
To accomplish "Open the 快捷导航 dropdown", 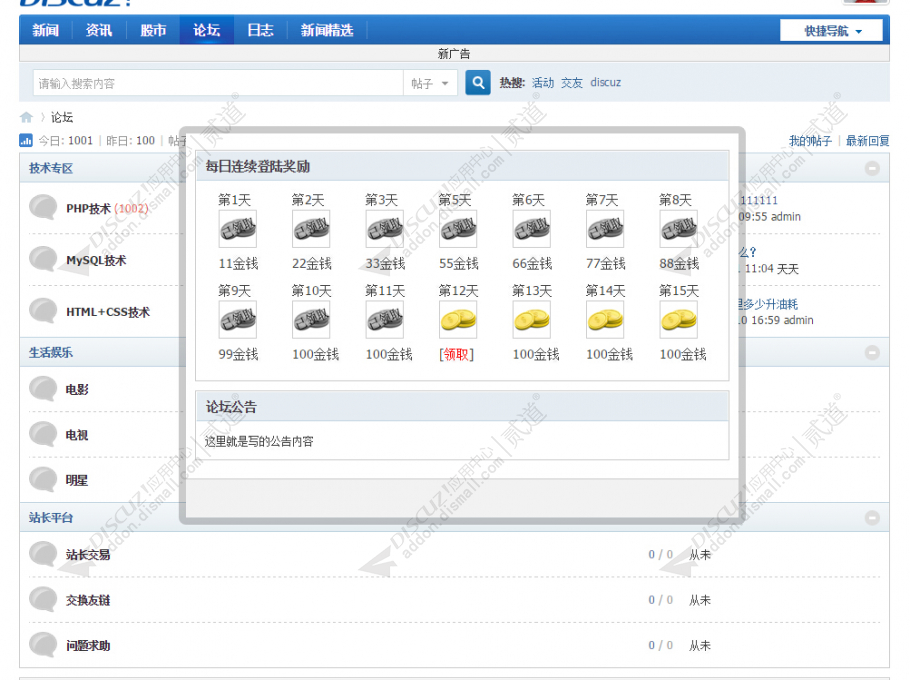I will (x=831, y=31).
